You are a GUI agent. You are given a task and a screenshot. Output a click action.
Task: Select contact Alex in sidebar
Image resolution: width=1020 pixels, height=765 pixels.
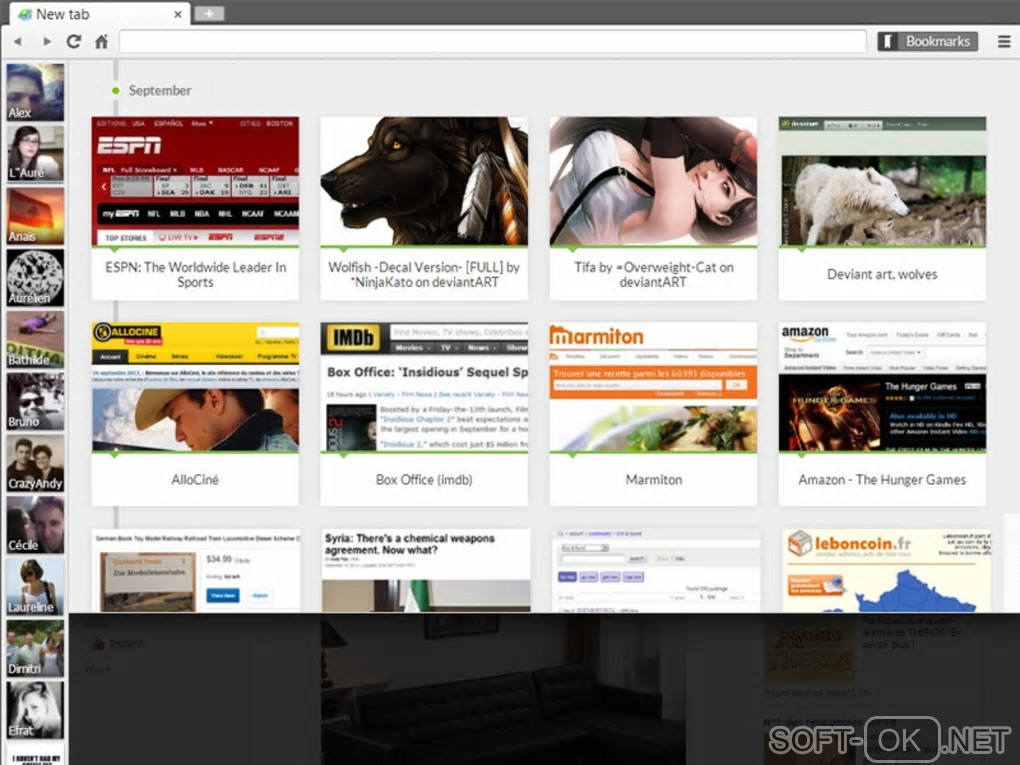tap(35, 92)
